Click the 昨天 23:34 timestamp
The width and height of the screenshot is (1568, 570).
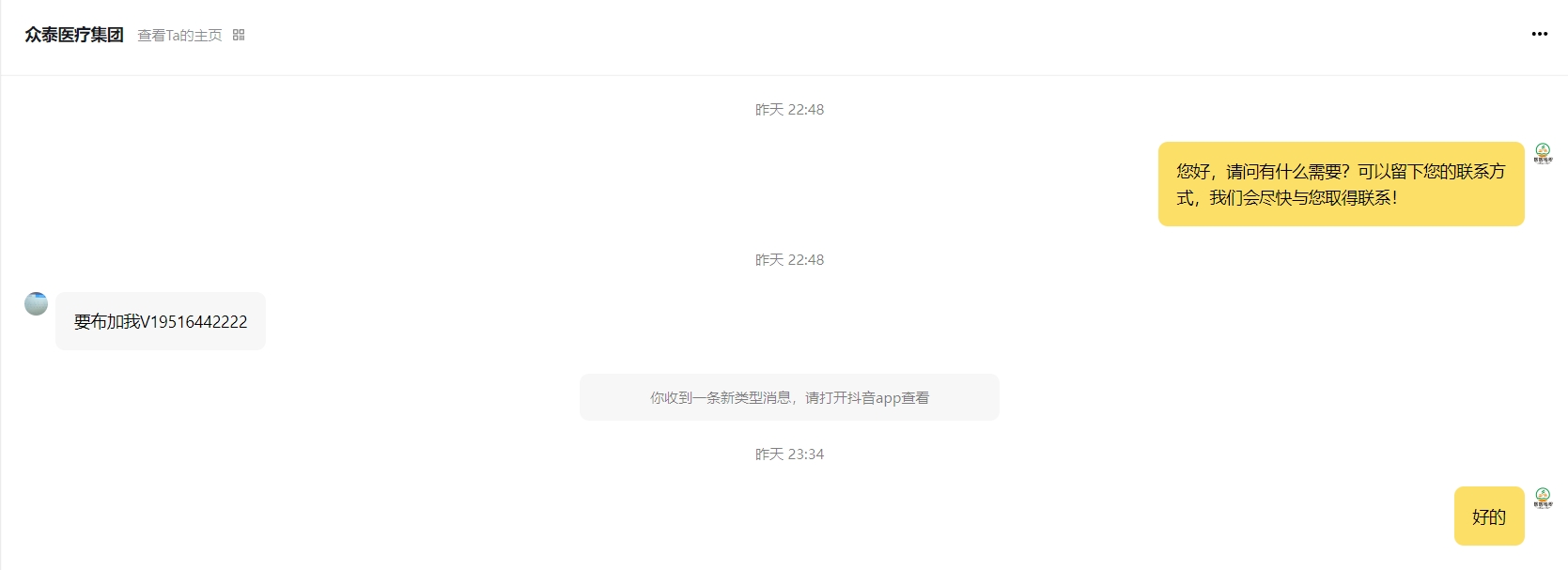point(789,454)
